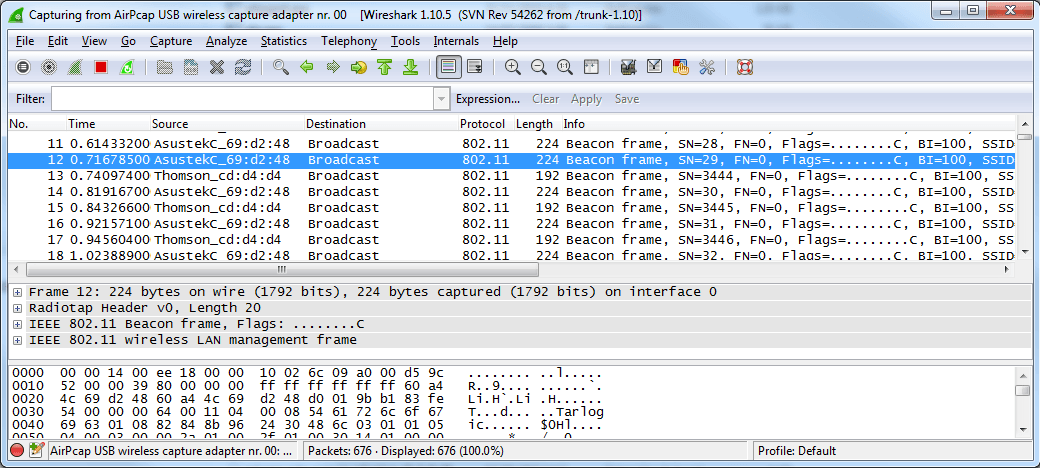Restart the running live capture
The height and width of the screenshot is (470, 1040).
(x=127, y=67)
